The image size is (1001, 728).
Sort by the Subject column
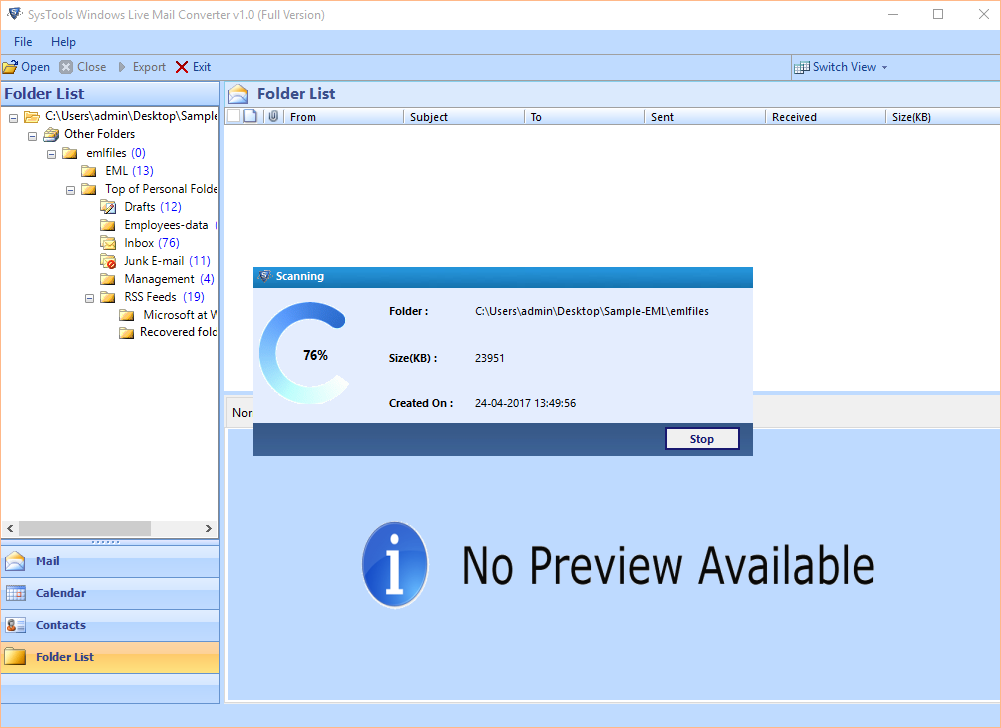[463, 117]
